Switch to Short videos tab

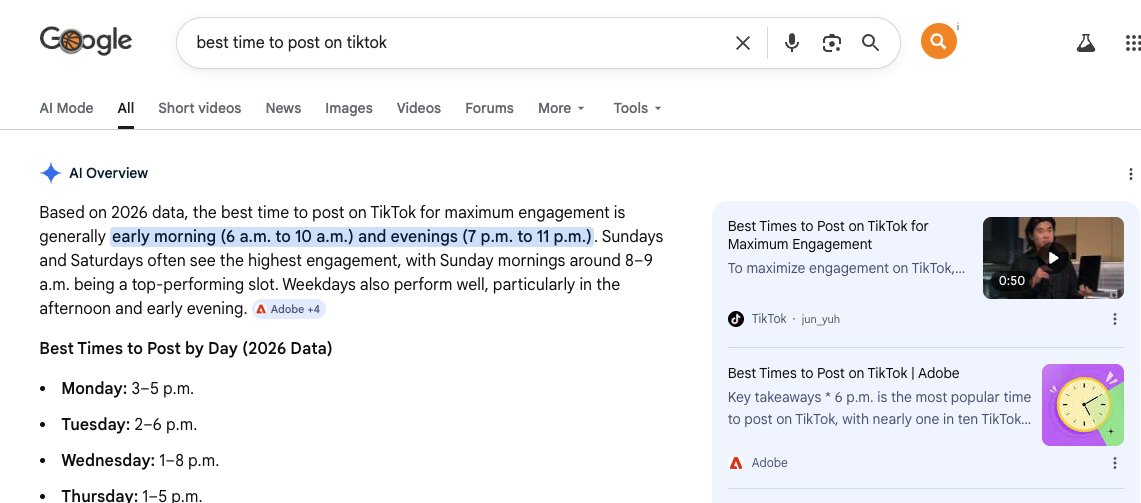pyautogui.click(x=199, y=108)
